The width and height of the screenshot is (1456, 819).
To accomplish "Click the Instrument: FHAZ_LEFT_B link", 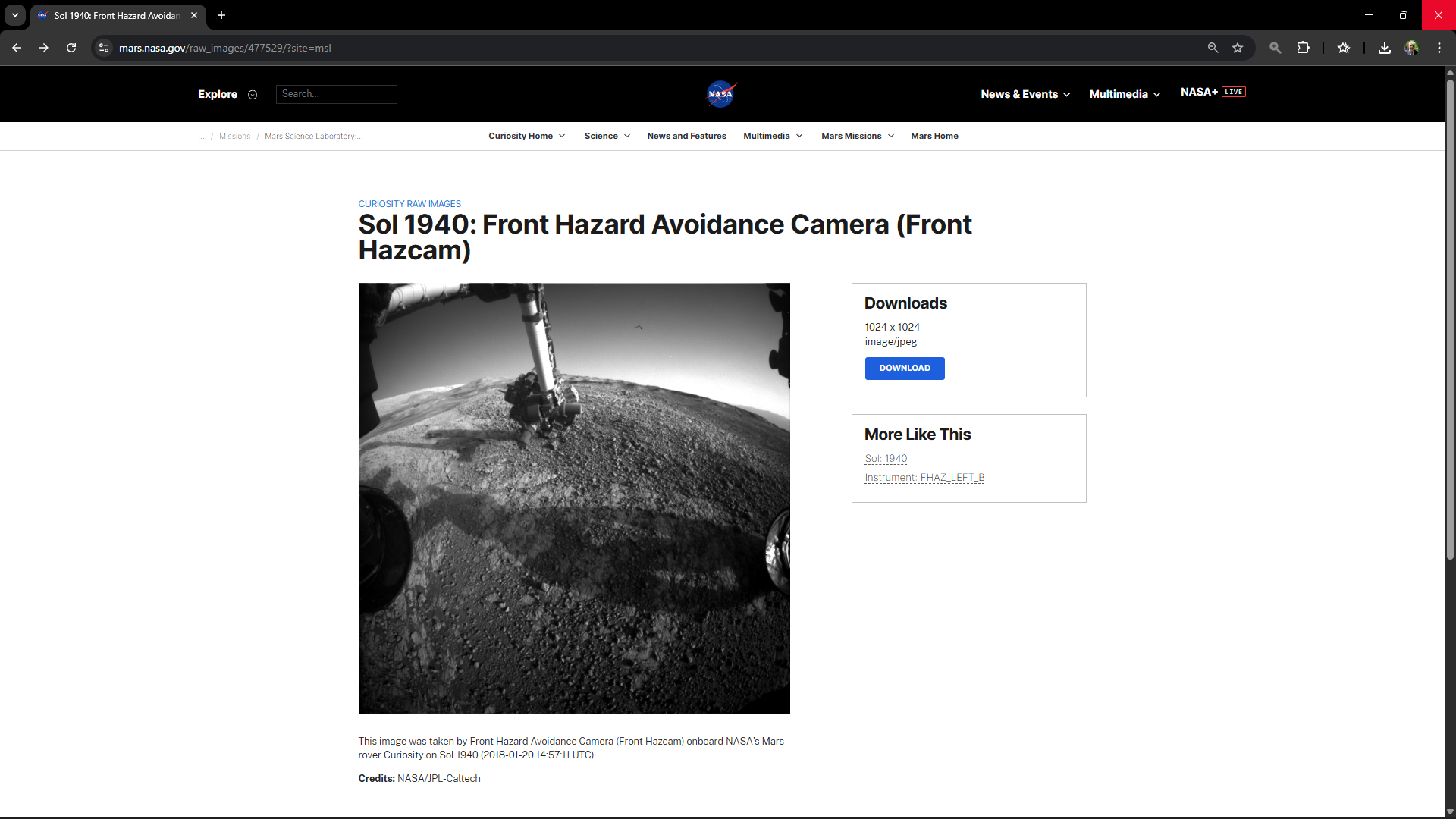I will 924,478.
